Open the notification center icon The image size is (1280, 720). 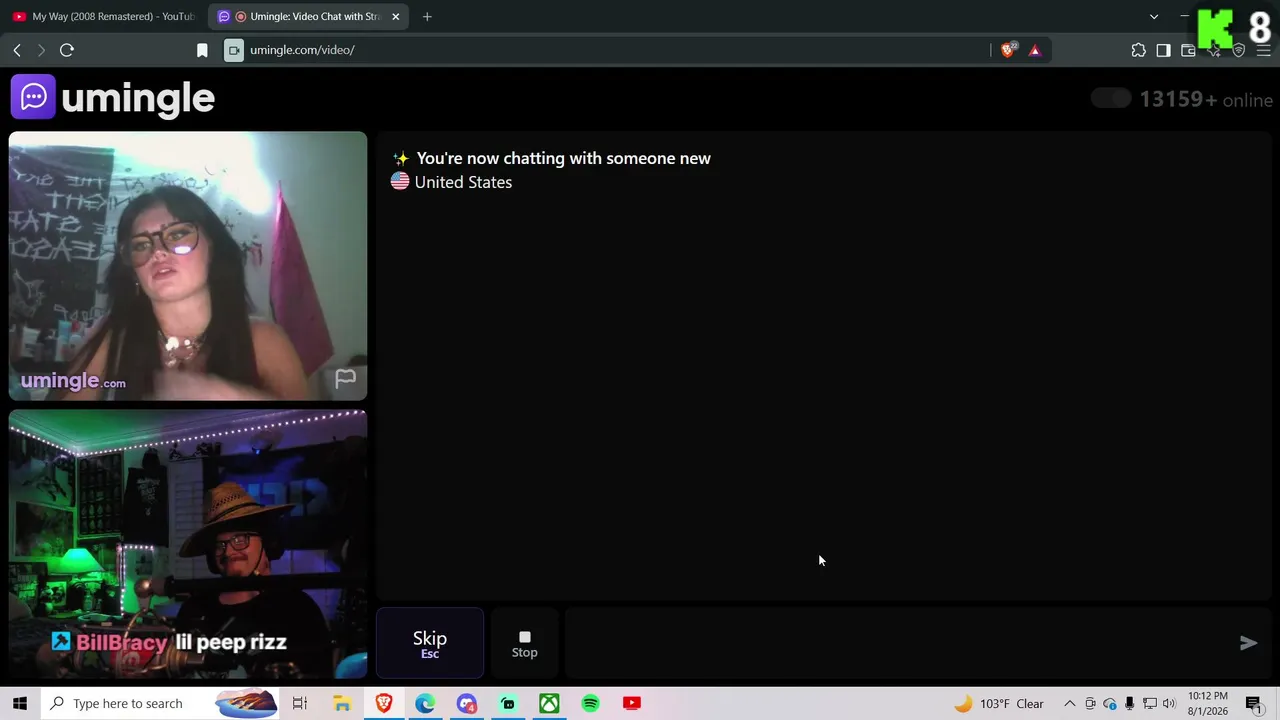pyautogui.click(x=1254, y=703)
